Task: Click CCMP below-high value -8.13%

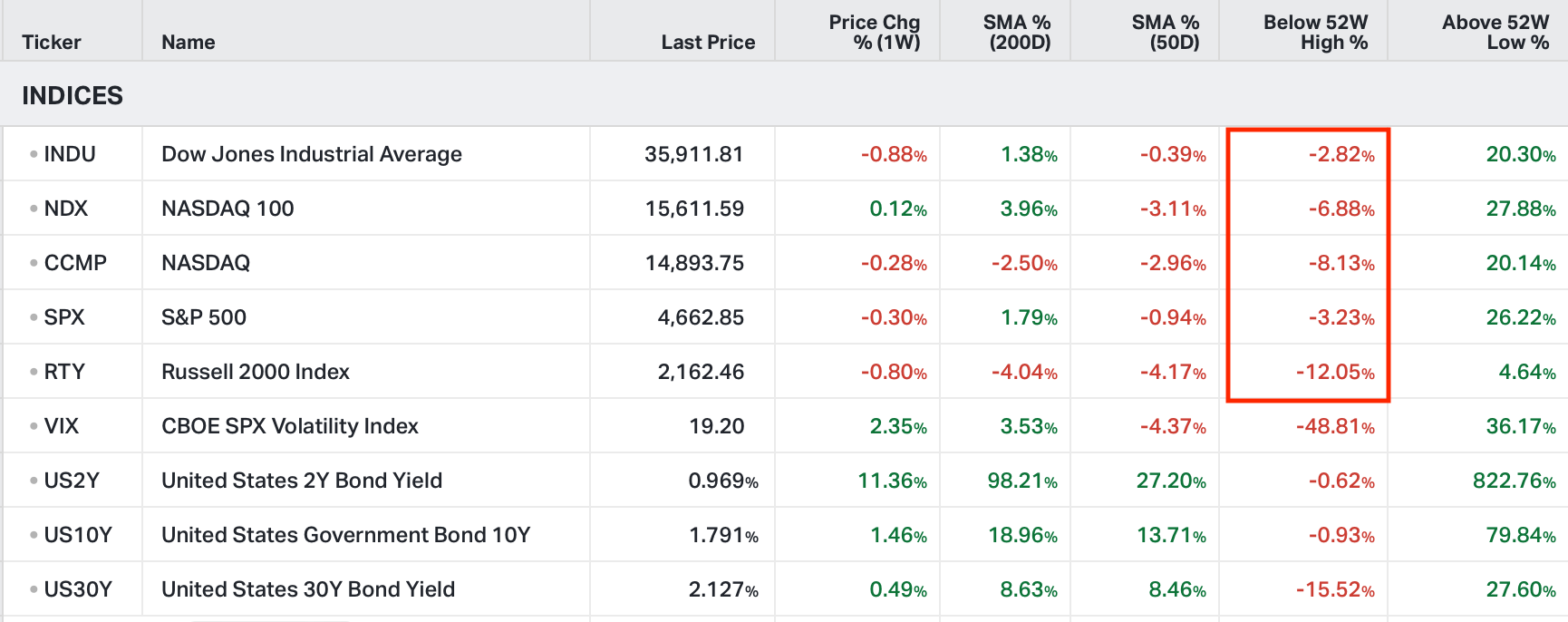Action: (x=1341, y=263)
